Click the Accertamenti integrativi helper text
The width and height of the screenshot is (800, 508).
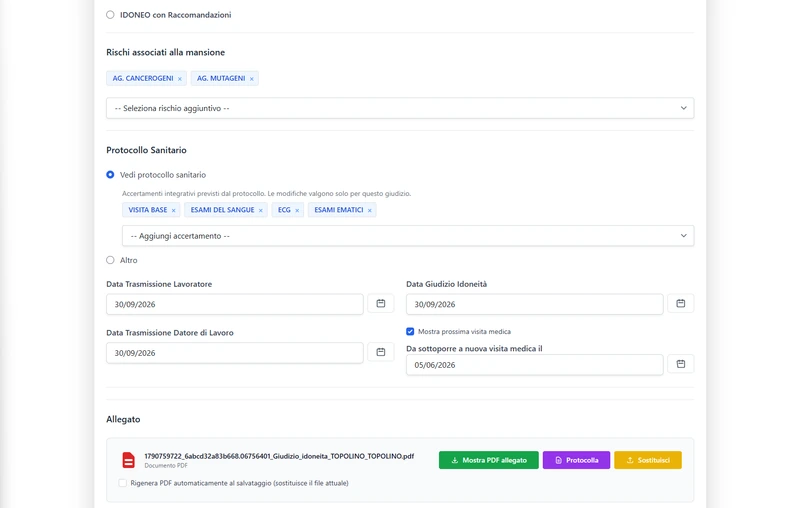266,194
